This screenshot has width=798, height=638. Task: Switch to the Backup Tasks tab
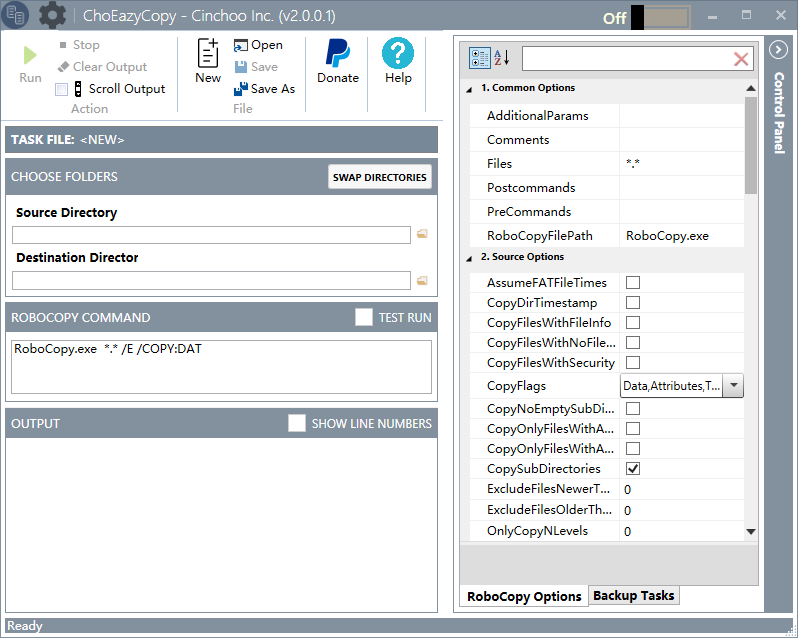coord(634,595)
